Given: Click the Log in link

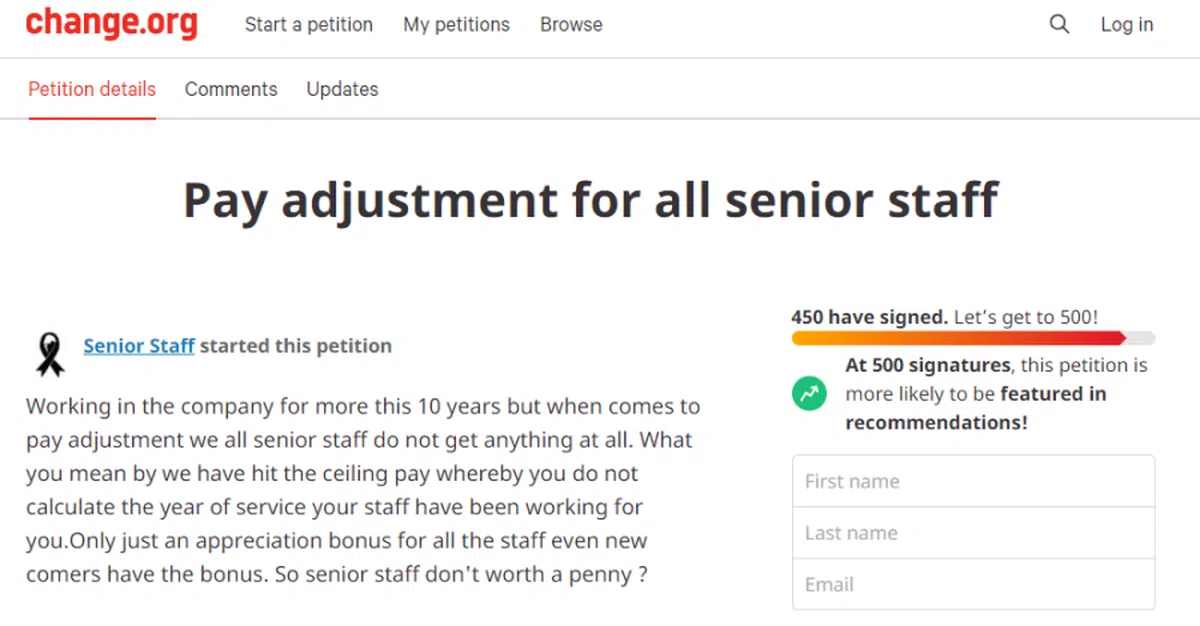Looking at the screenshot, I should tap(1127, 25).
